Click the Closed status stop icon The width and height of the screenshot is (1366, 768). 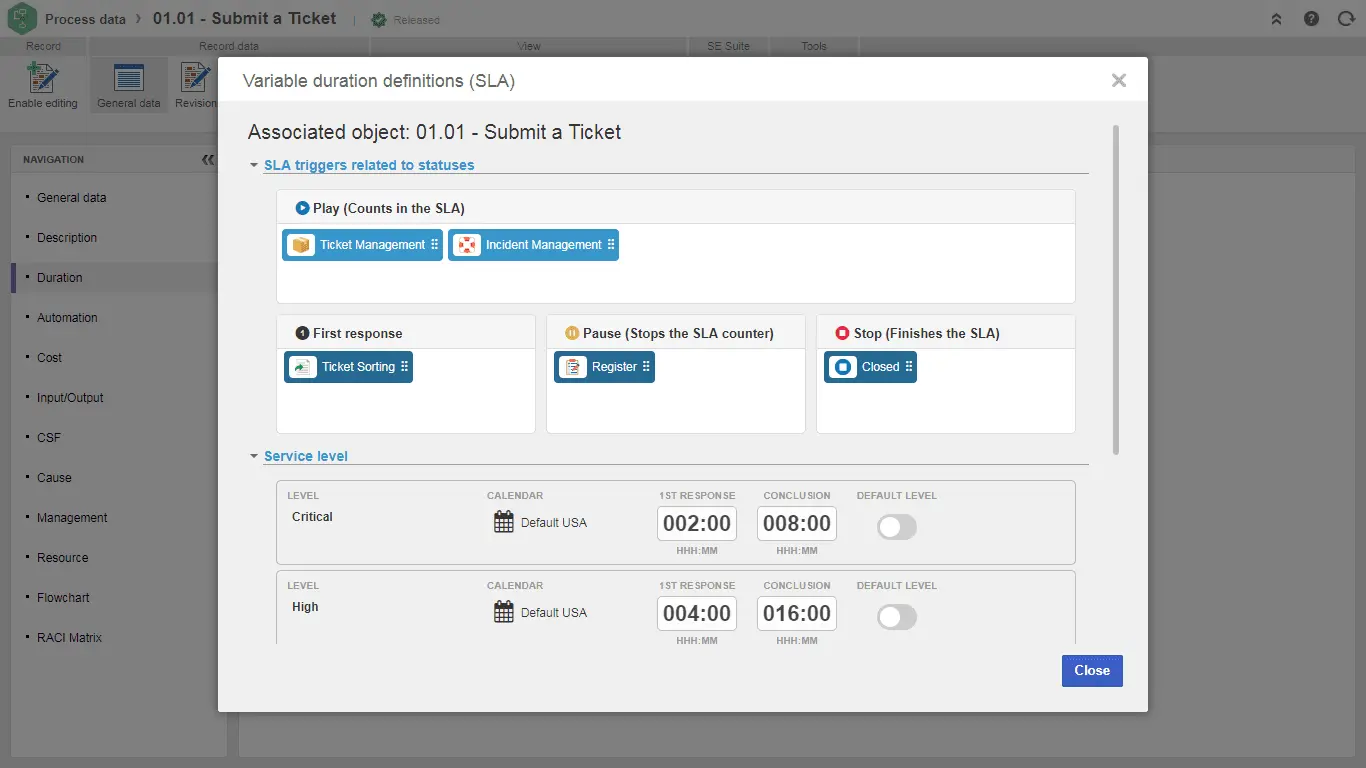pyautogui.click(x=843, y=367)
